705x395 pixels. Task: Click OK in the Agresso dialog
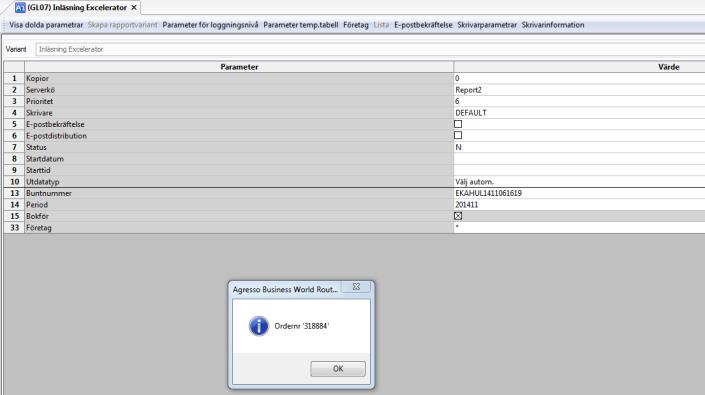click(x=338, y=369)
